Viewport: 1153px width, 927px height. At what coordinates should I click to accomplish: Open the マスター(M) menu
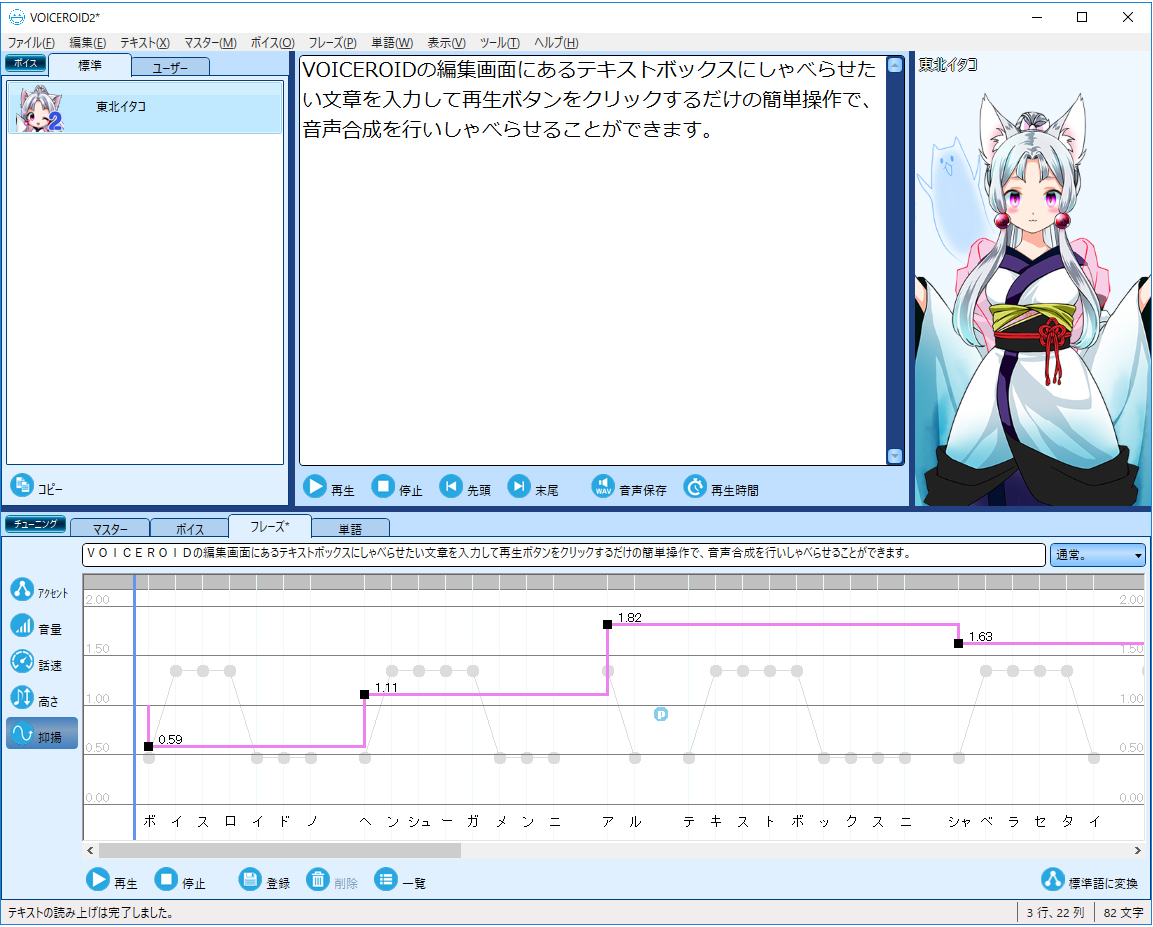pos(210,43)
